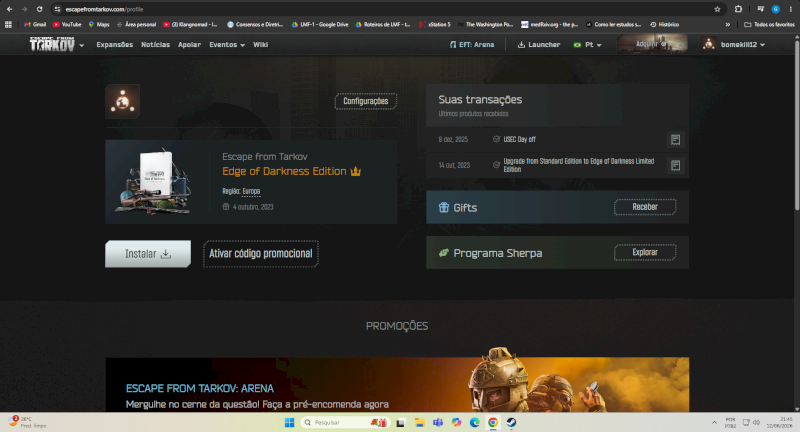Open Steam from the taskbar
Viewport: 800px width, 432px height.
coord(511,422)
